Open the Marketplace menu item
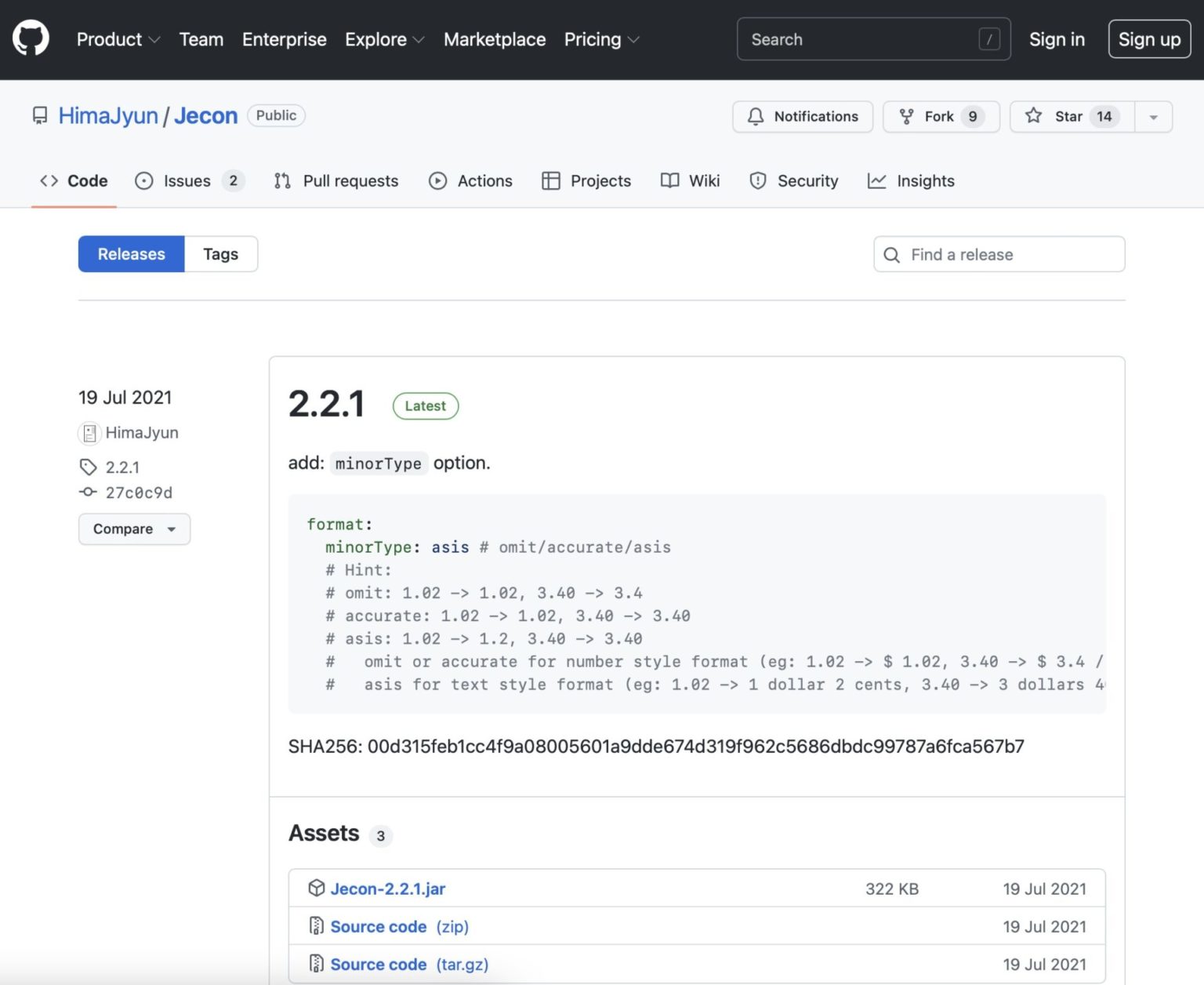 coord(494,39)
